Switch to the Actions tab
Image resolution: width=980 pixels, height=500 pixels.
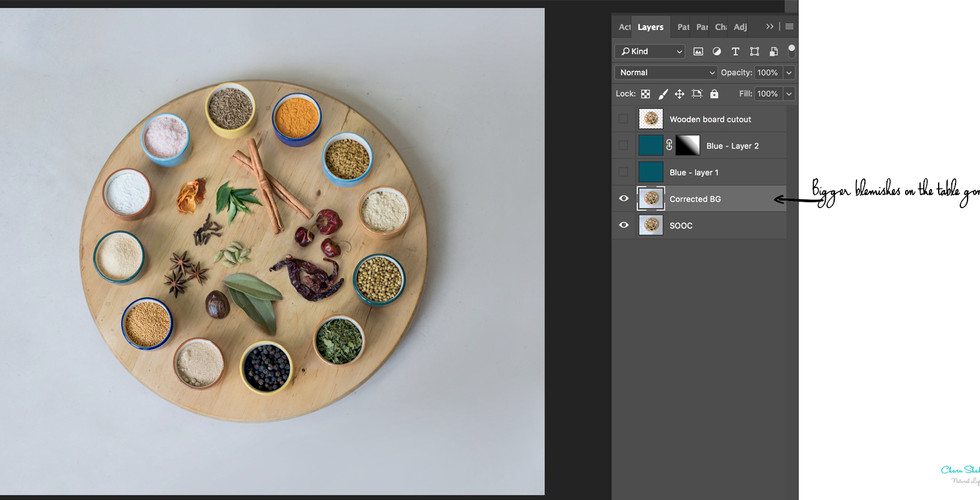[624, 27]
